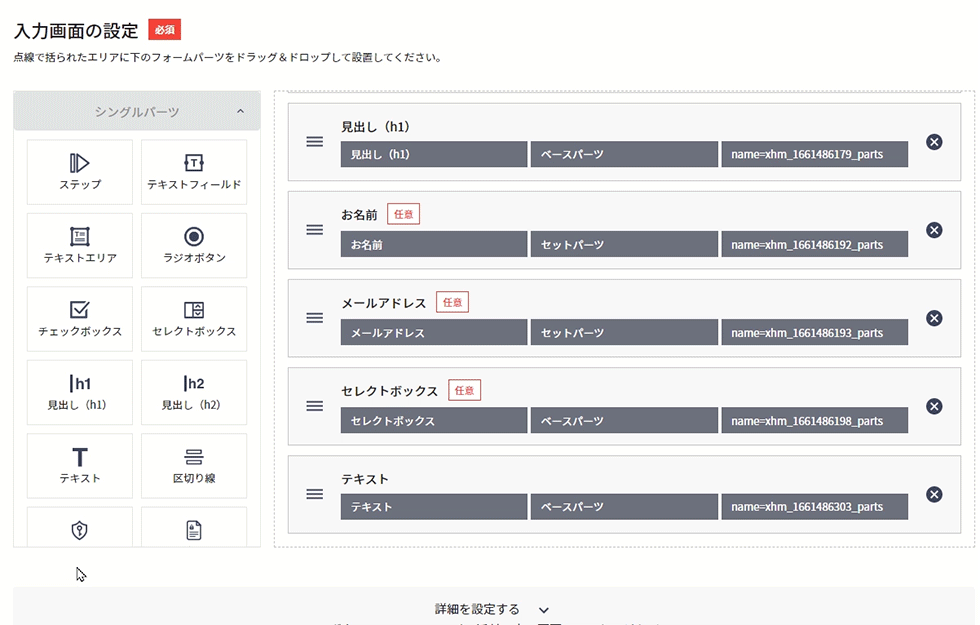
Task: Select the ステップ step part icon
Action: coord(80,163)
